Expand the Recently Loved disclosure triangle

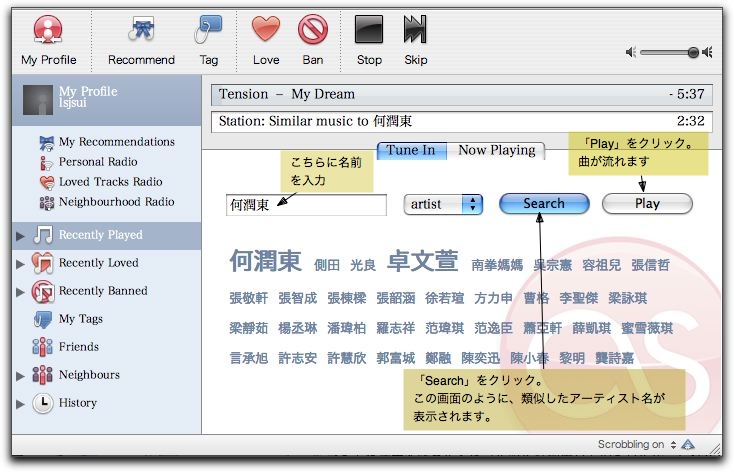(20, 264)
